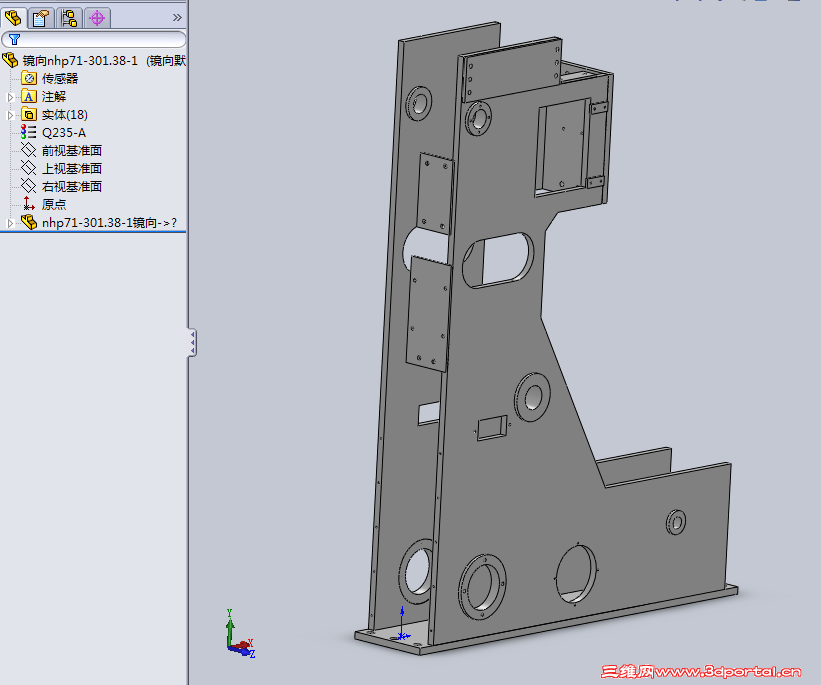Select the Q235-A material entry

tap(64, 133)
